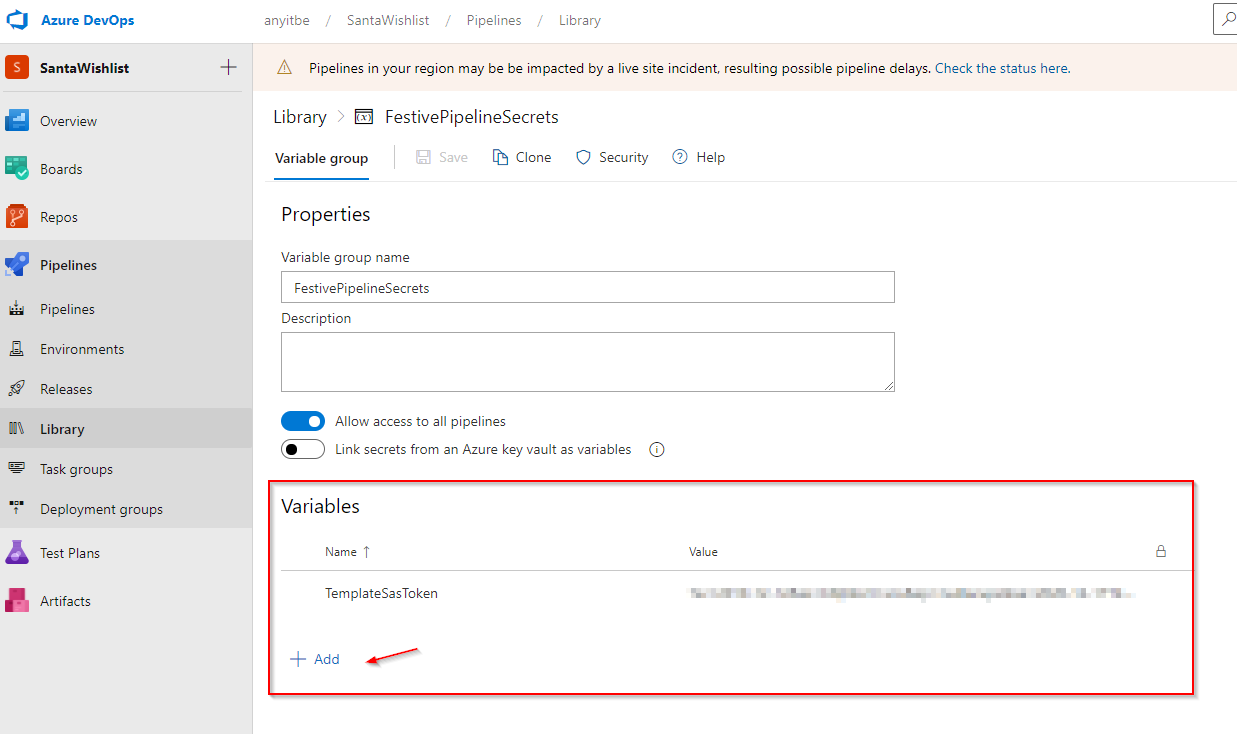Select the Variable group tab
This screenshot has height=734, width=1237.
(321, 158)
